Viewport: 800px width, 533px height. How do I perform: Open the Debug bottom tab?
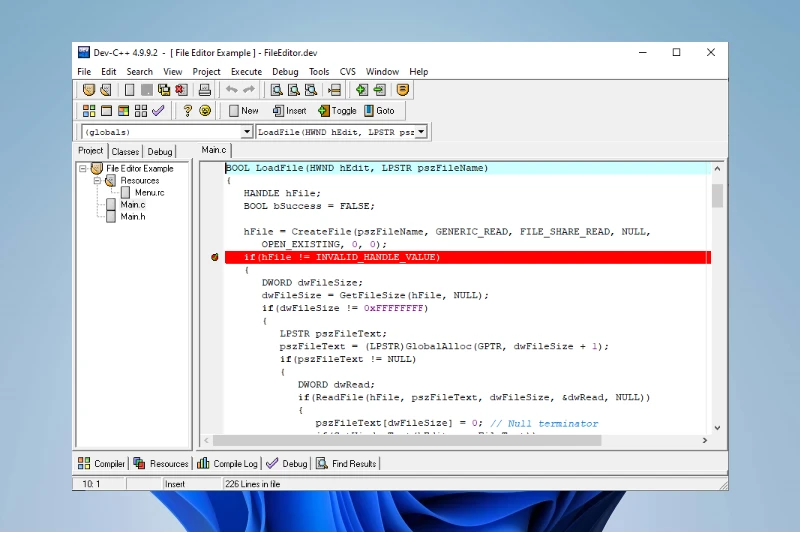(x=287, y=464)
